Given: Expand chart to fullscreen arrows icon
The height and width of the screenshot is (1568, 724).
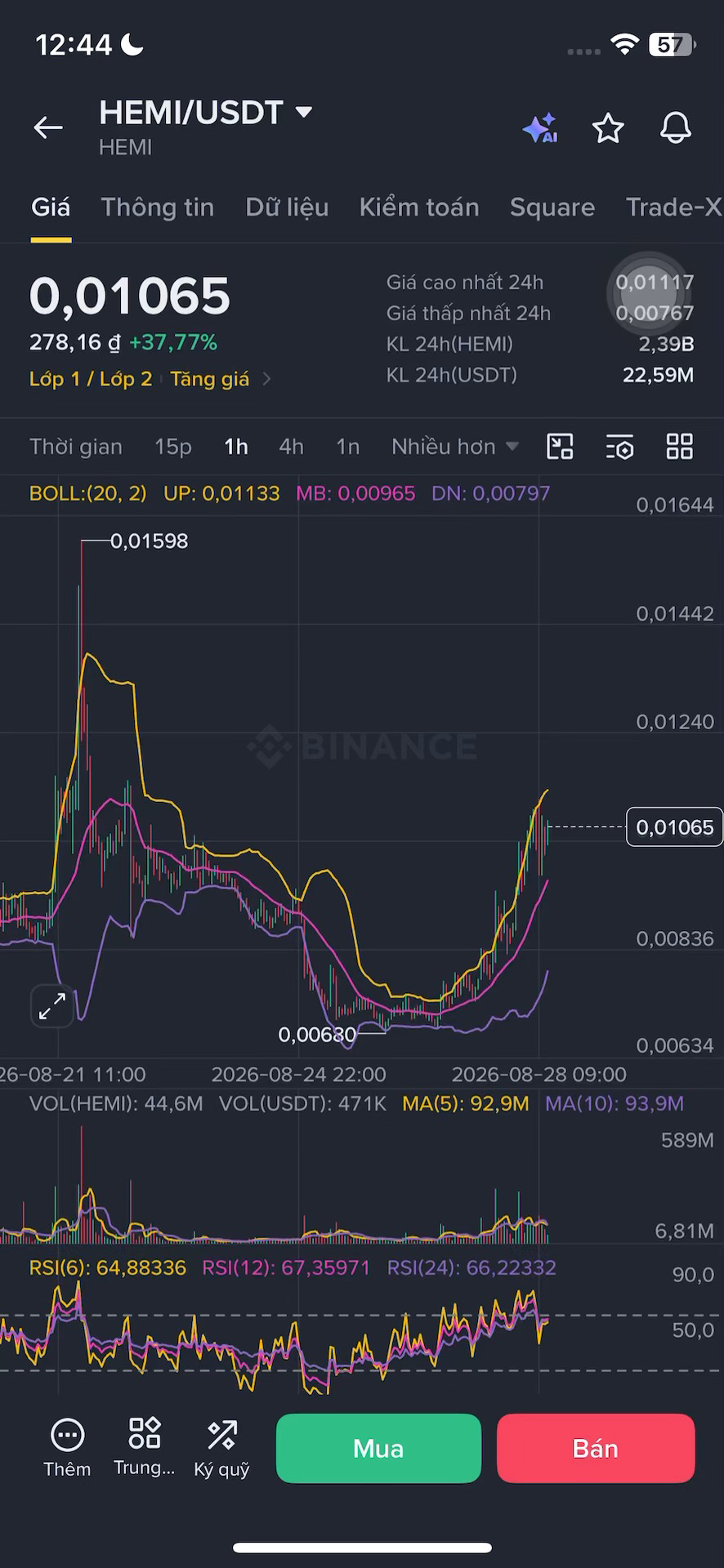Looking at the screenshot, I should tap(52, 1006).
